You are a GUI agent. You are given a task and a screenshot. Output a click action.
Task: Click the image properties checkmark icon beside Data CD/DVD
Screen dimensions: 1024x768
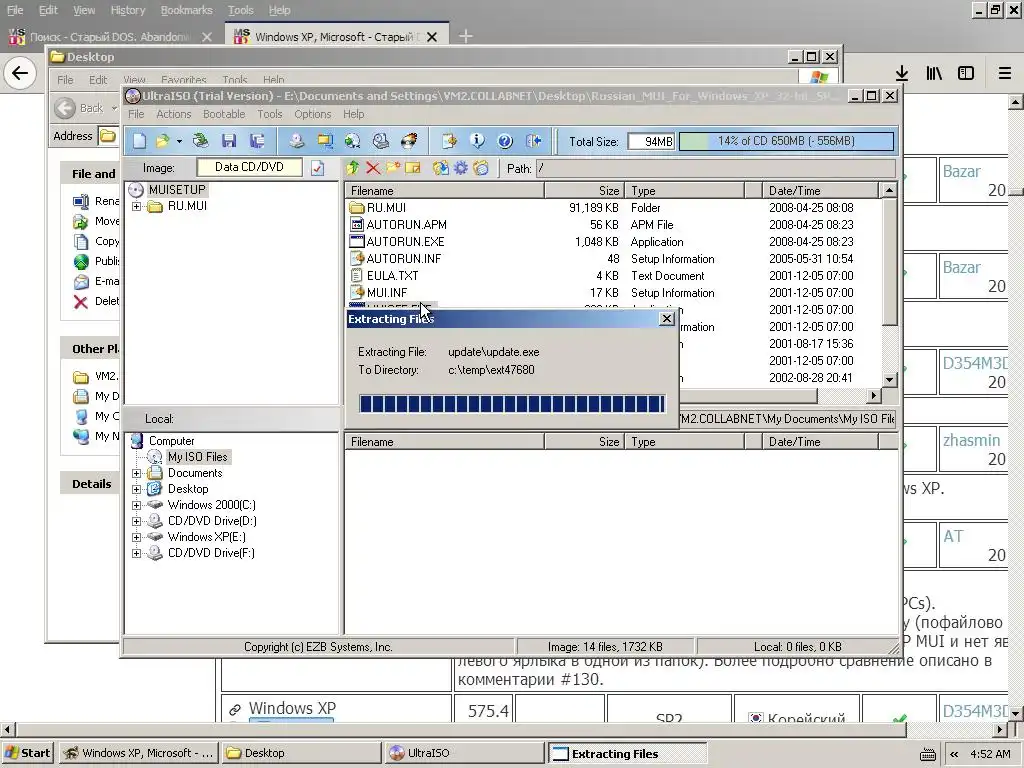(x=317, y=168)
